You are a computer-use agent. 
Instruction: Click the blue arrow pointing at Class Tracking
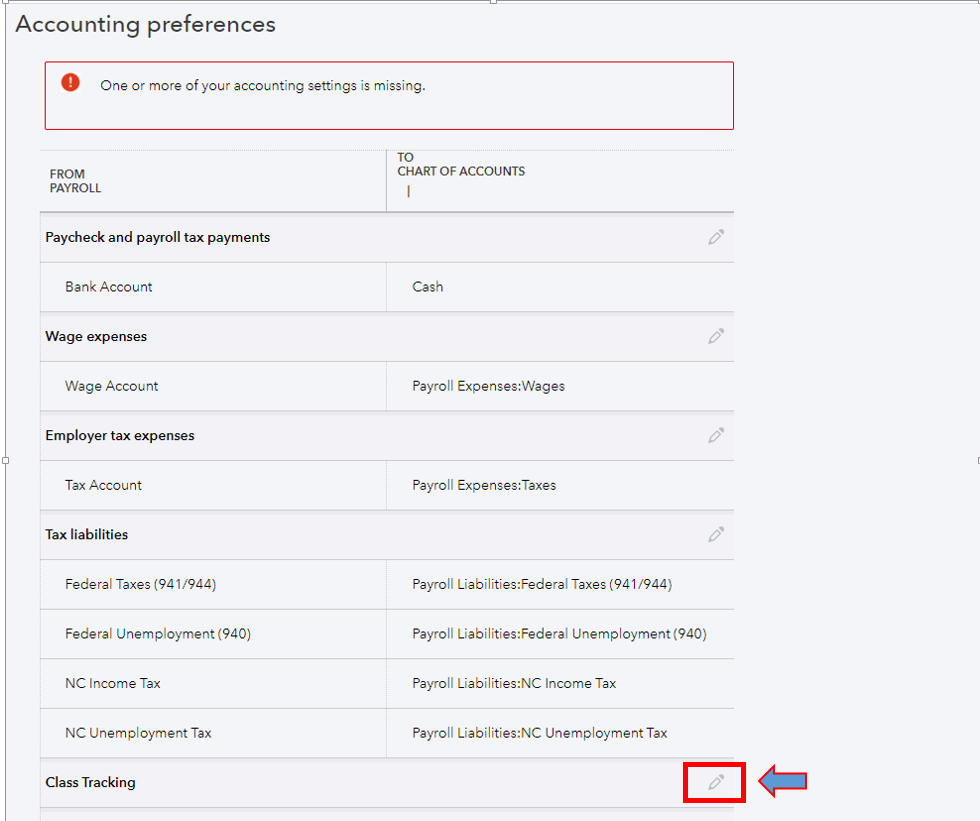point(782,781)
